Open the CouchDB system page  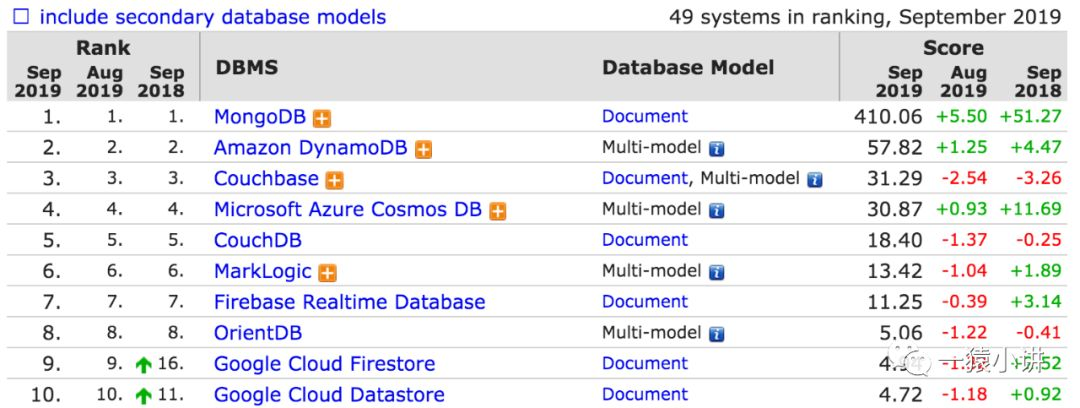[x=258, y=241]
